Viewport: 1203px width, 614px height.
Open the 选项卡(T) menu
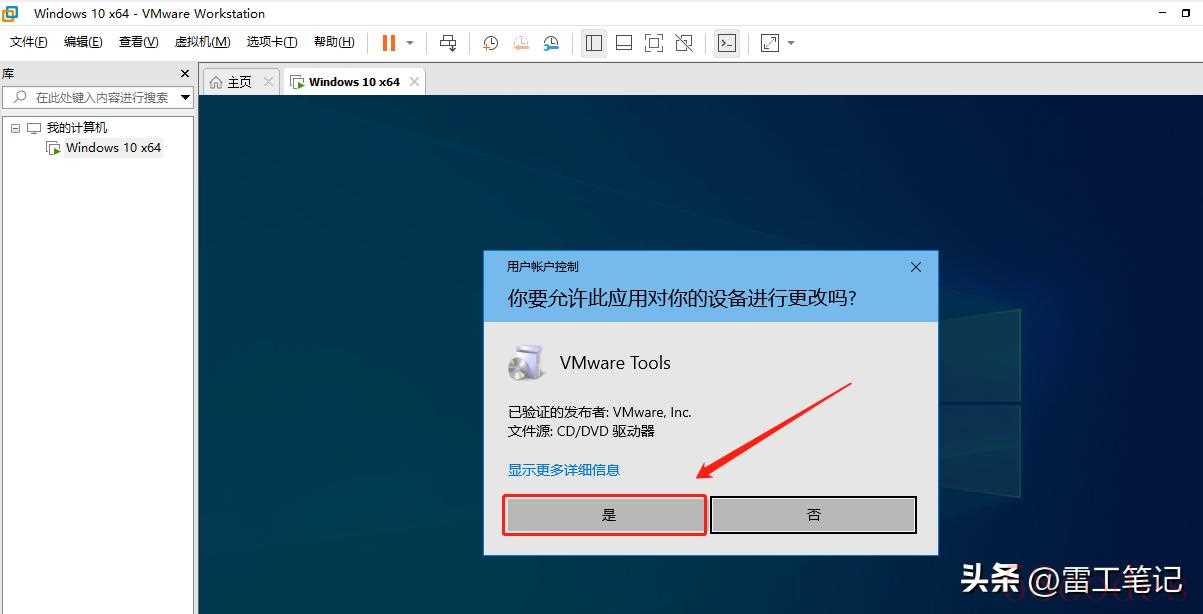[272, 42]
